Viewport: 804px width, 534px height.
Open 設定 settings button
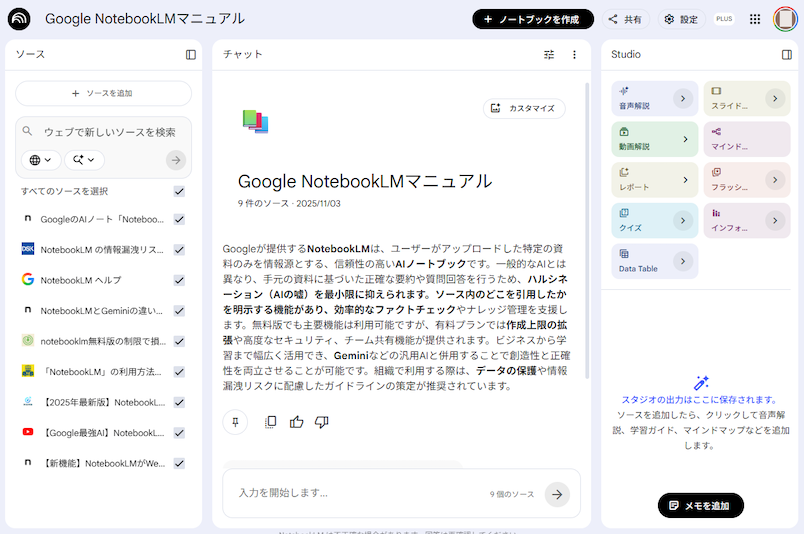click(x=681, y=19)
